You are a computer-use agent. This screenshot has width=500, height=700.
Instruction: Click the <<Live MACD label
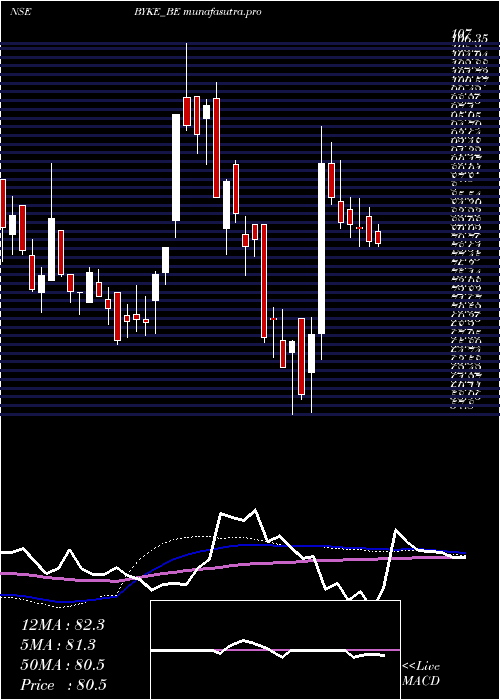click(x=421, y=674)
